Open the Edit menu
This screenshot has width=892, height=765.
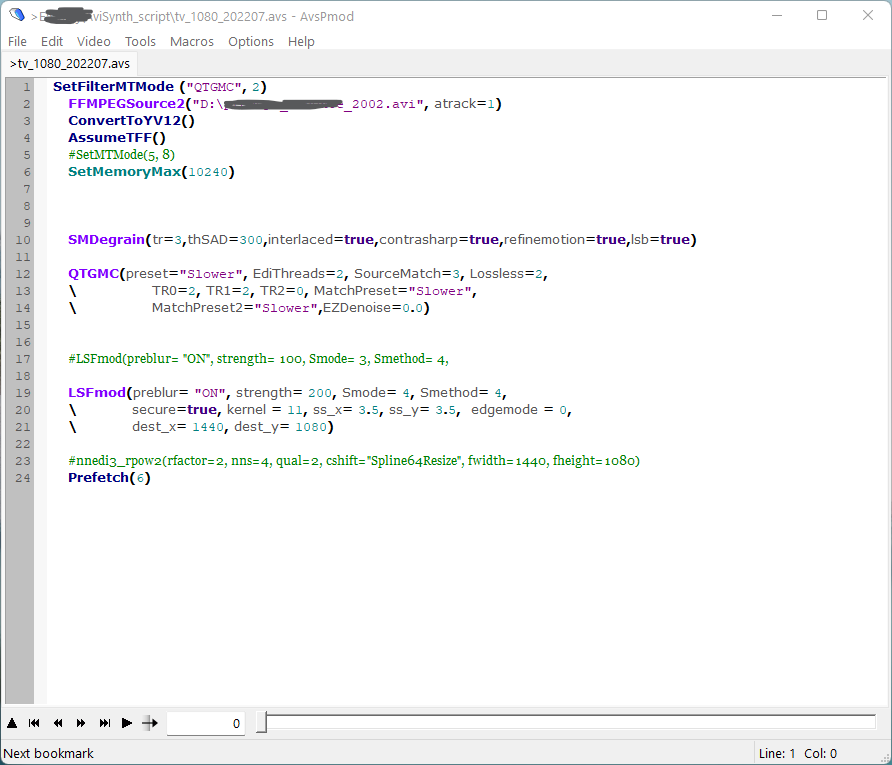click(x=52, y=41)
